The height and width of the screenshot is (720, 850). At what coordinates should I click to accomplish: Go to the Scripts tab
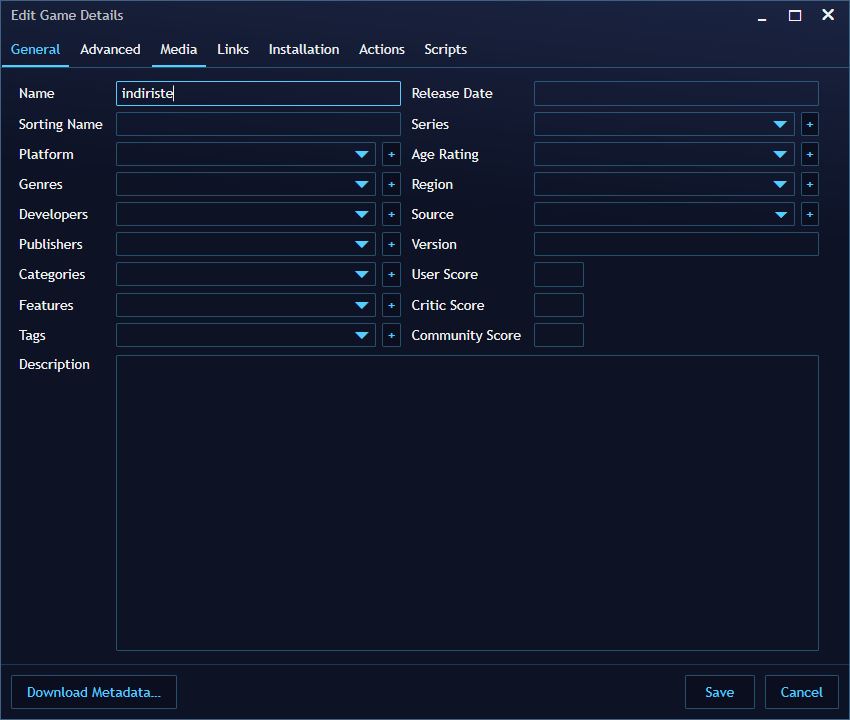point(445,49)
